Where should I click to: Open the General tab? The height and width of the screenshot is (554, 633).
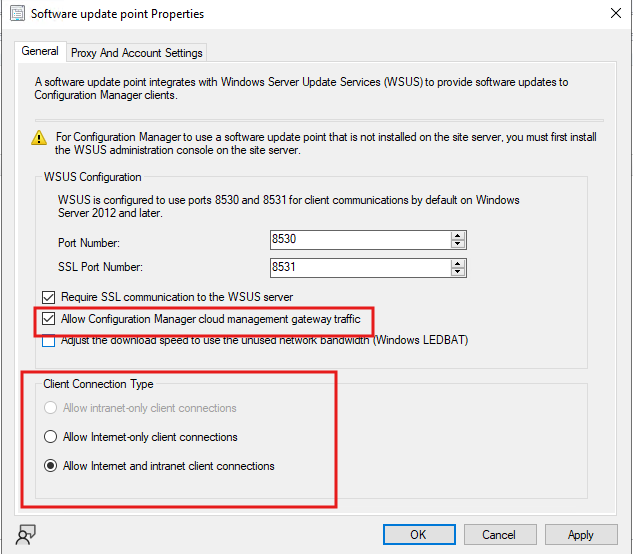[x=40, y=51]
